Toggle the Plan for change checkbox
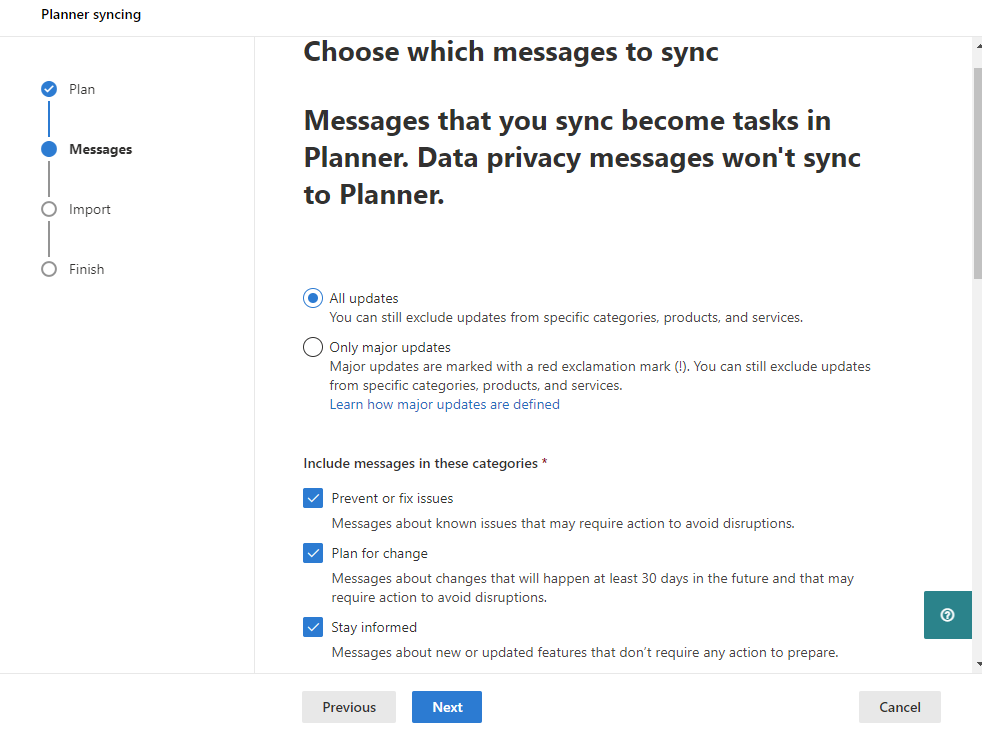 click(x=313, y=553)
